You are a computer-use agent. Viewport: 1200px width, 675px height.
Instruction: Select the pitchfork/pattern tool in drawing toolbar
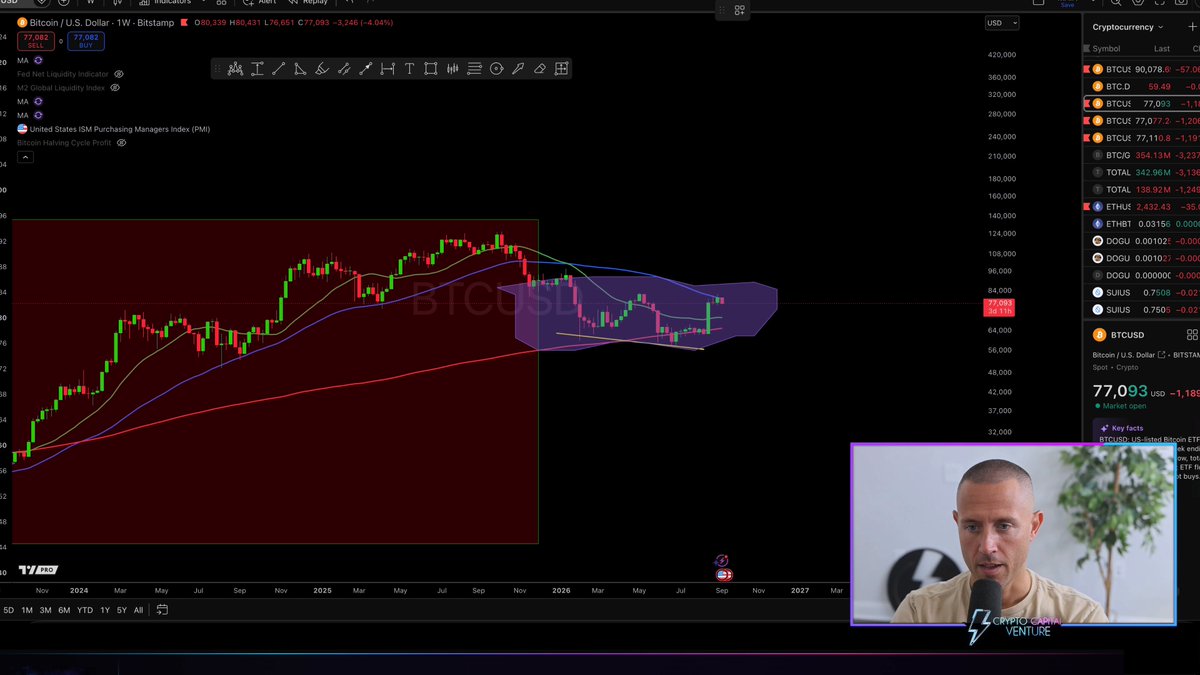pyautogui.click(x=235, y=68)
